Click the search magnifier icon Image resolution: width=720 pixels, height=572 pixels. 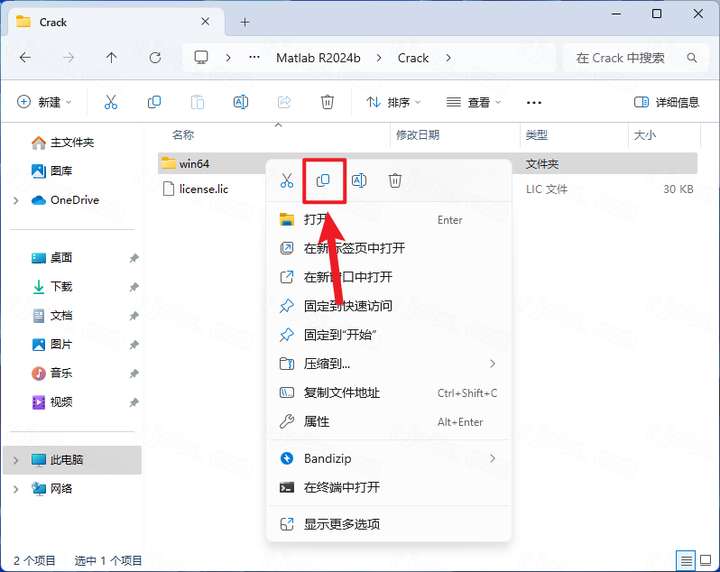click(x=692, y=58)
